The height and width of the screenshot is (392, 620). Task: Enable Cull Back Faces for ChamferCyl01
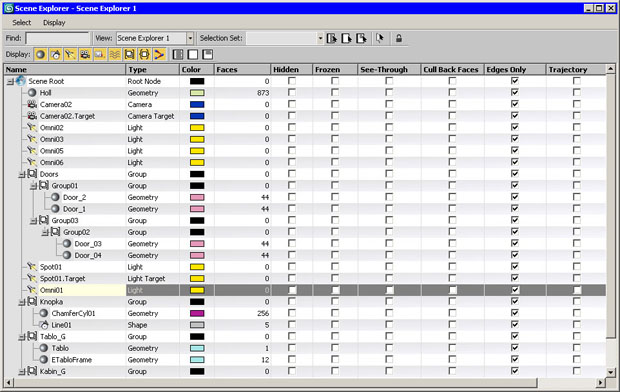(452, 313)
